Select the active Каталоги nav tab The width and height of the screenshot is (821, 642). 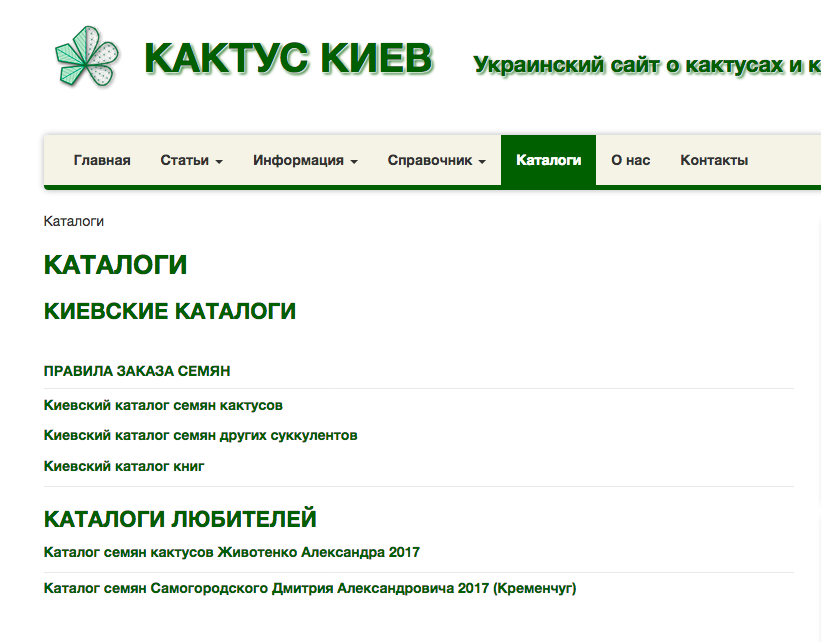[548, 160]
